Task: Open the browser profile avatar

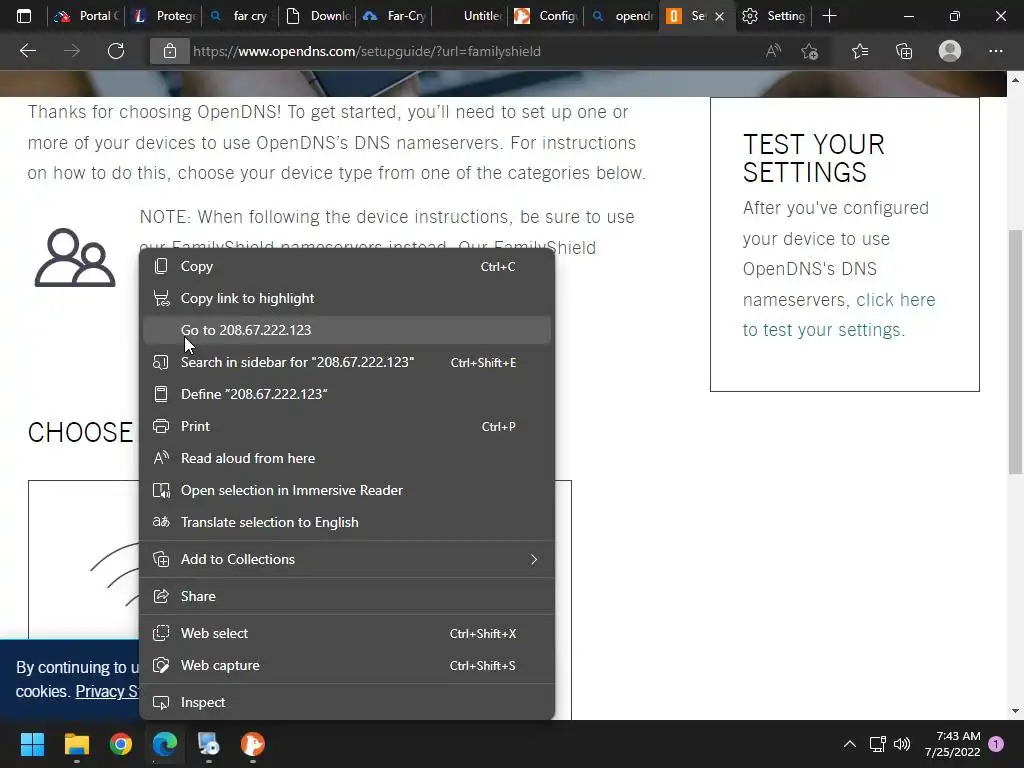Action: tap(950, 51)
